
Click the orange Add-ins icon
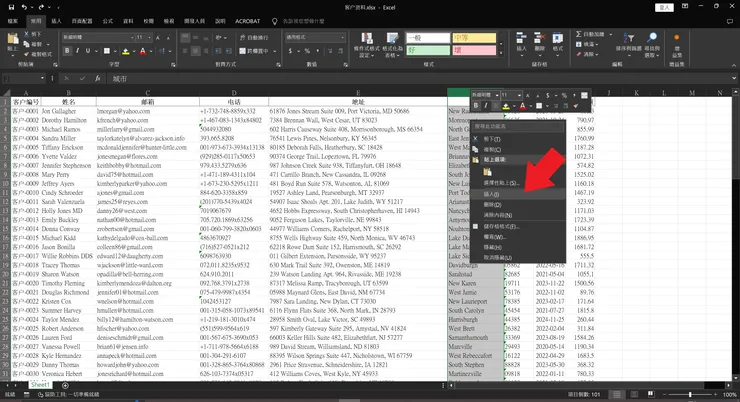click(x=676, y=38)
